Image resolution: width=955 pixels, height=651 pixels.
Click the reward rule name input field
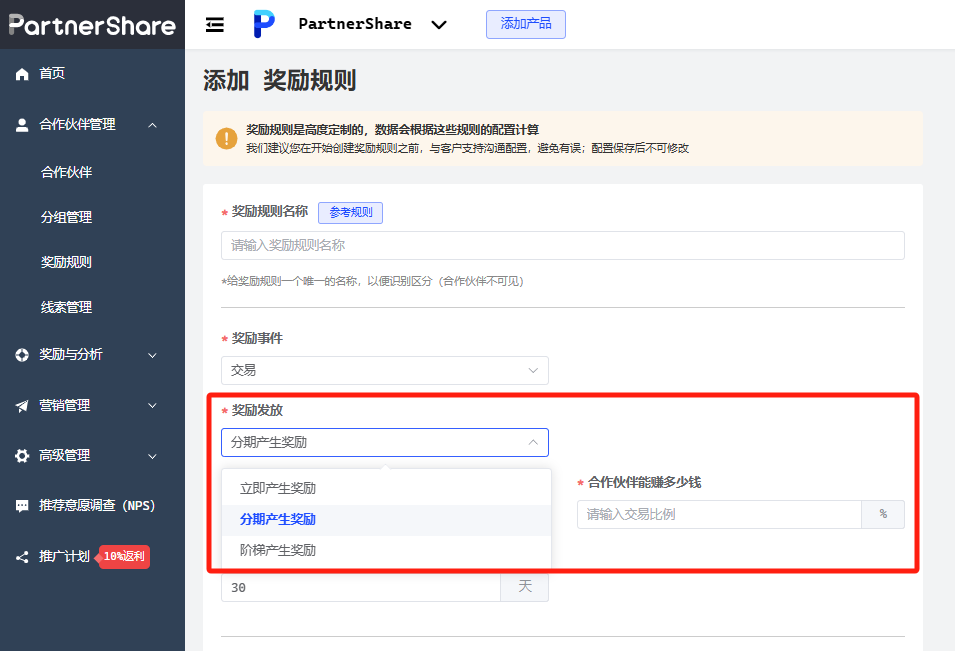point(562,245)
